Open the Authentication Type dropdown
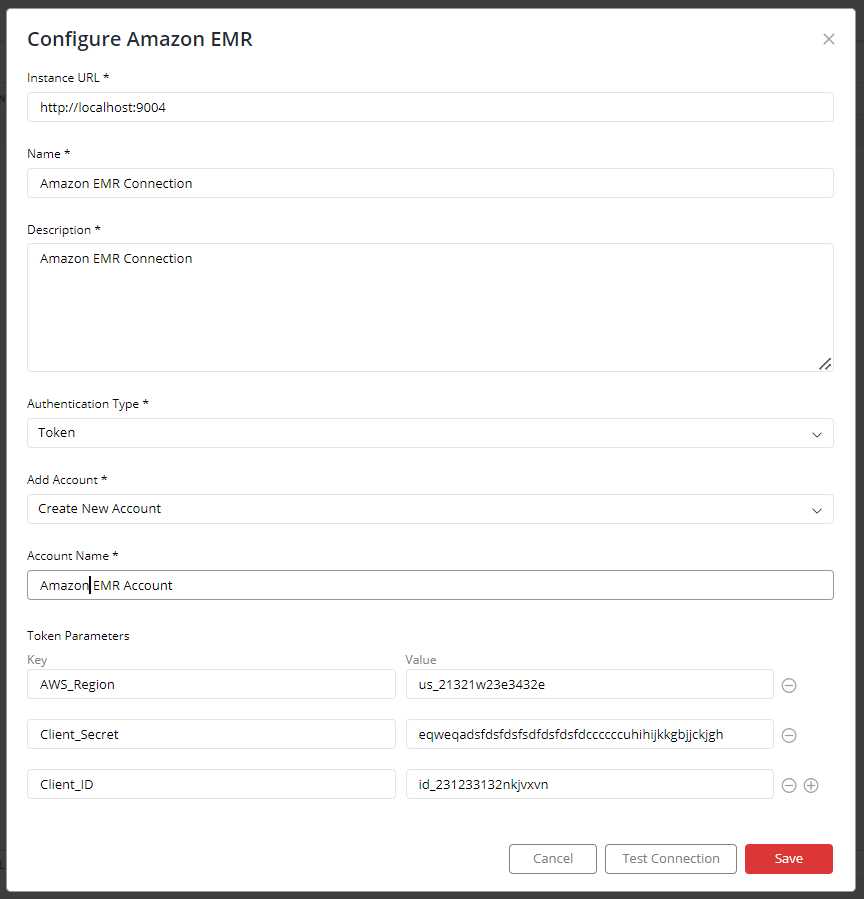864x899 pixels. 430,433
